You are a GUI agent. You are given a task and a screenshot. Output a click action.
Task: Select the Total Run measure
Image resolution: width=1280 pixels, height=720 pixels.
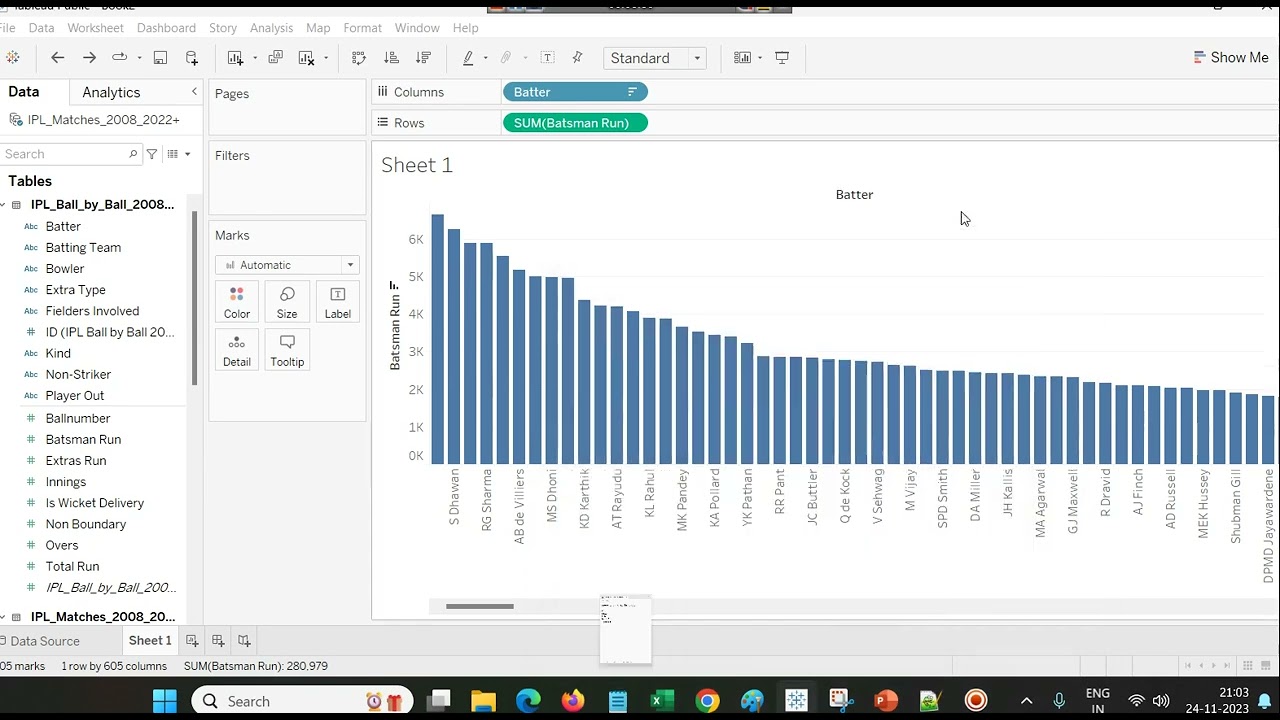tap(72, 566)
